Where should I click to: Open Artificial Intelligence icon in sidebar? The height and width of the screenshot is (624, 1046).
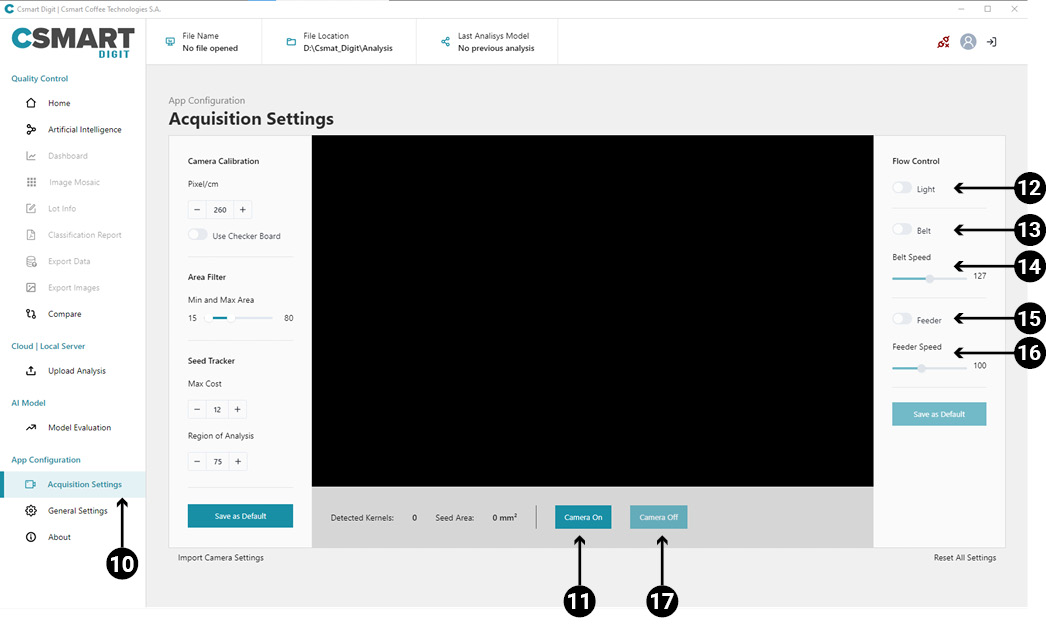coord(31,130)
